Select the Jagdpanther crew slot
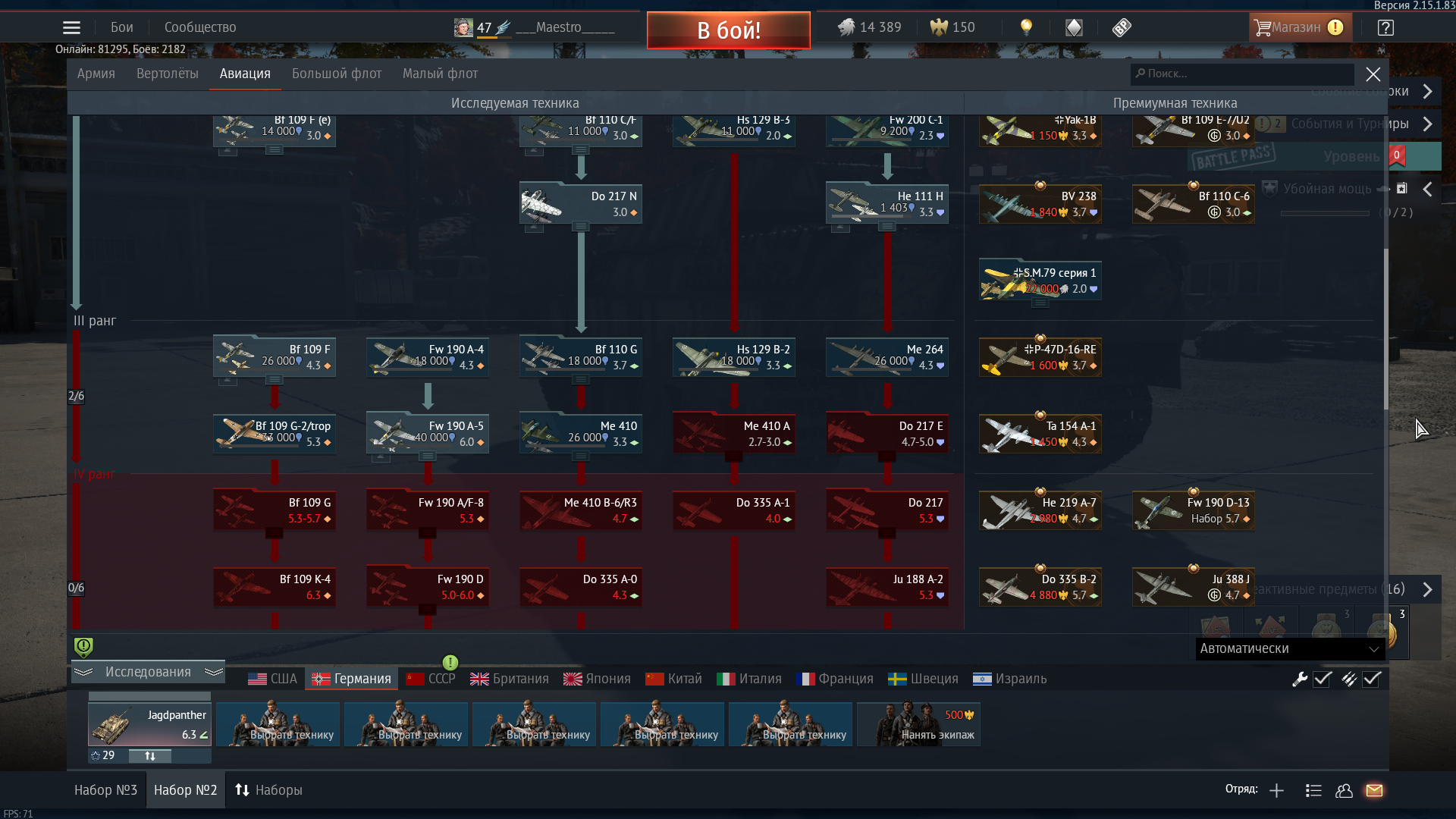 [x=149, y=725]
